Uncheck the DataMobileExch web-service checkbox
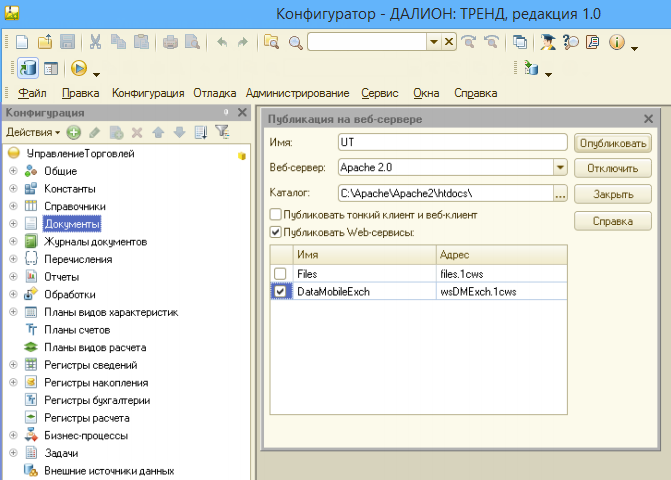The height and width of the screenshot is (480, 671). (x=280, y=291)
